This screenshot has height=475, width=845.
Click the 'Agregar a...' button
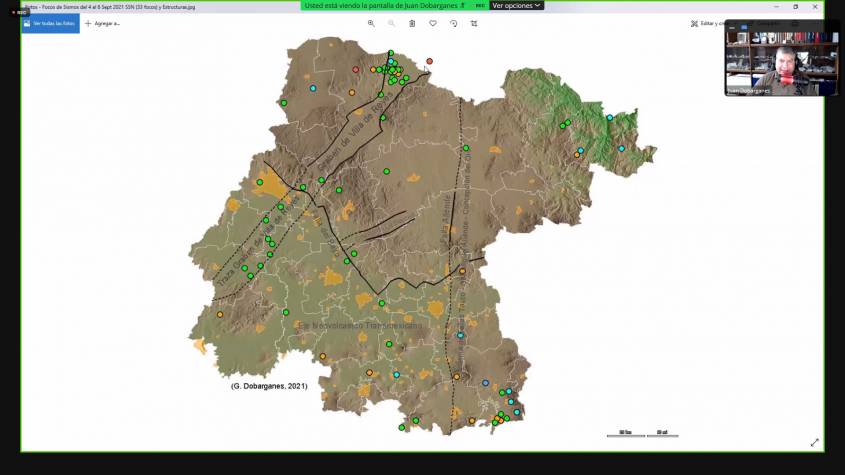tap(102, 23)
